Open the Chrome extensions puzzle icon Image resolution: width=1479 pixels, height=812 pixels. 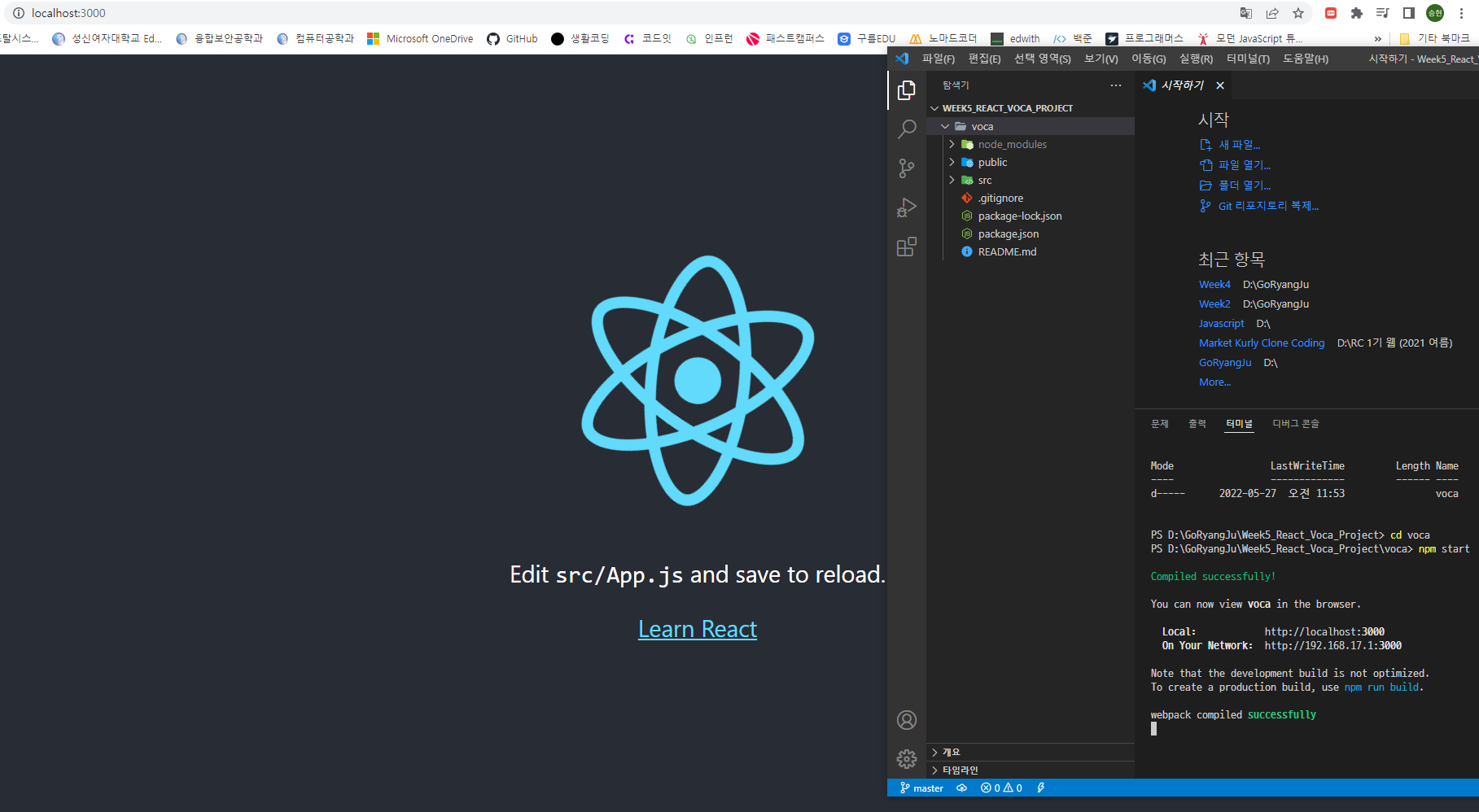pos(1356,13)
